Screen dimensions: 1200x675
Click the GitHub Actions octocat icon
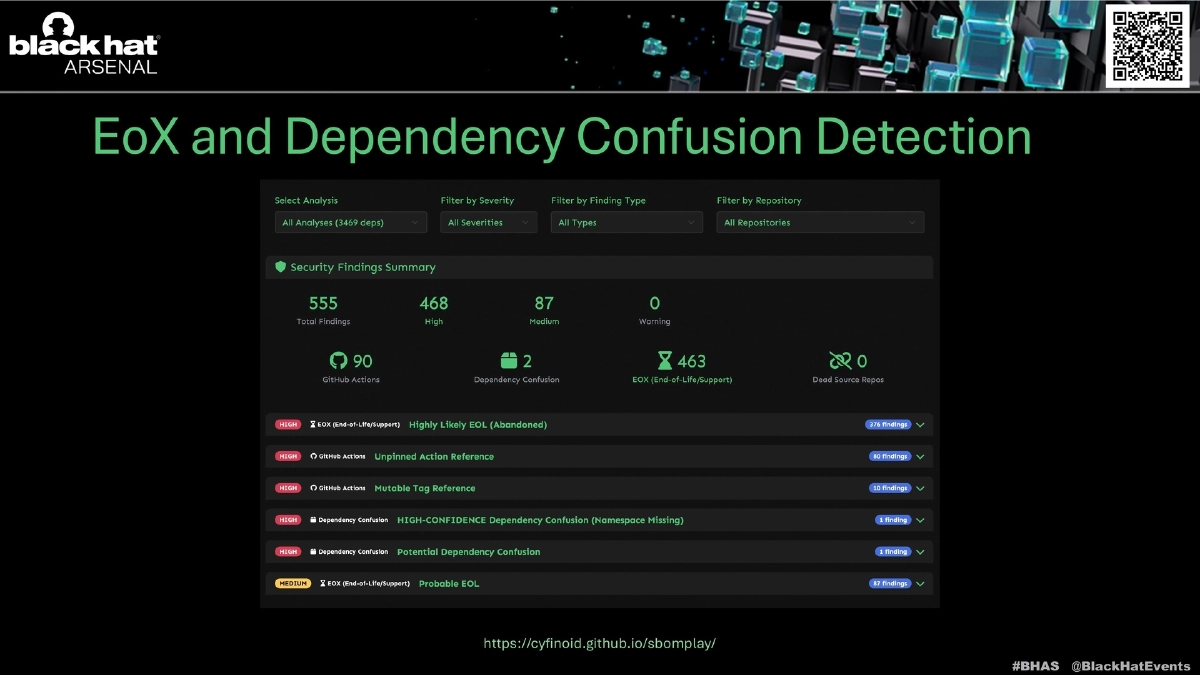pyautogui.click(x=338, y=361)
